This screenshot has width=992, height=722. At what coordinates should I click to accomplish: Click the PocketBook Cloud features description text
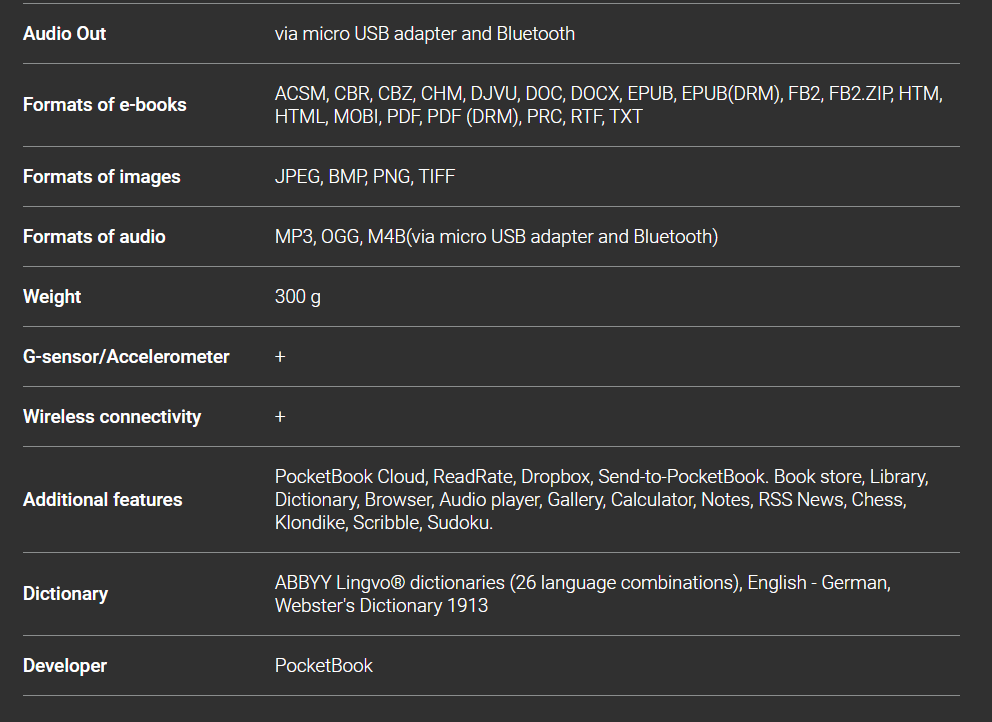(x=602, y=500)
